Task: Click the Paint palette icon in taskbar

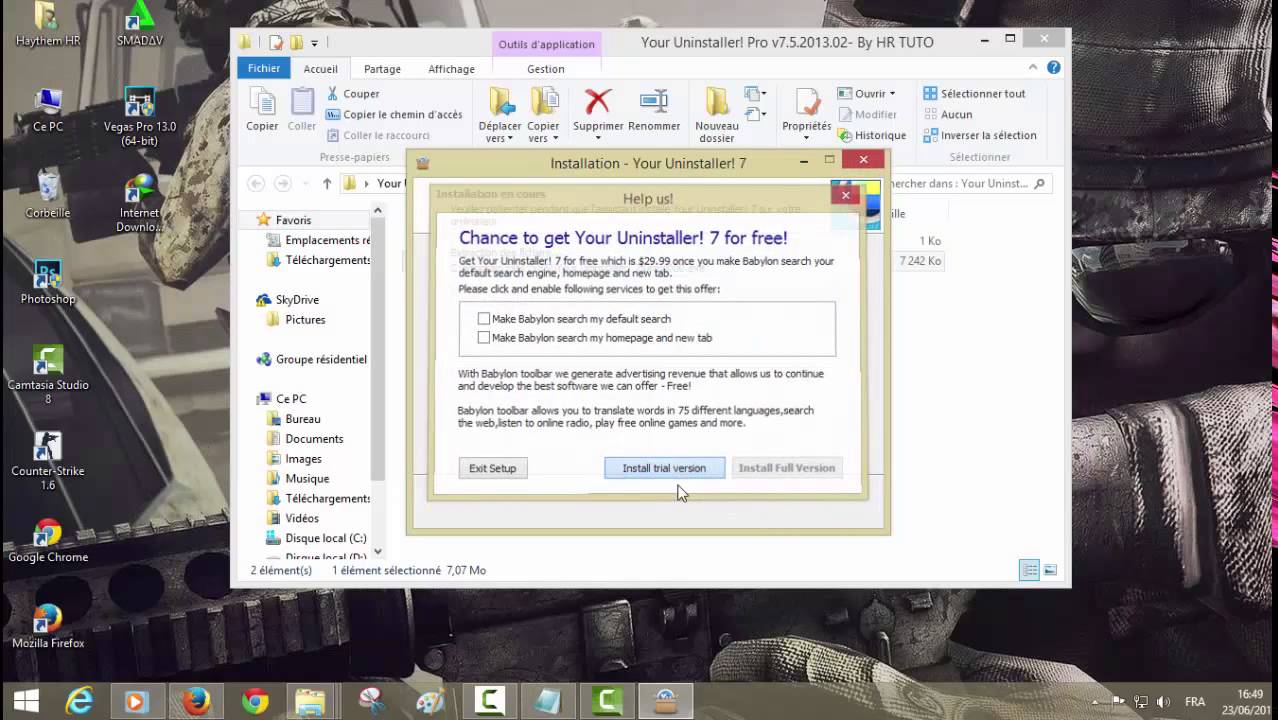Action: [x=431, y=701]
